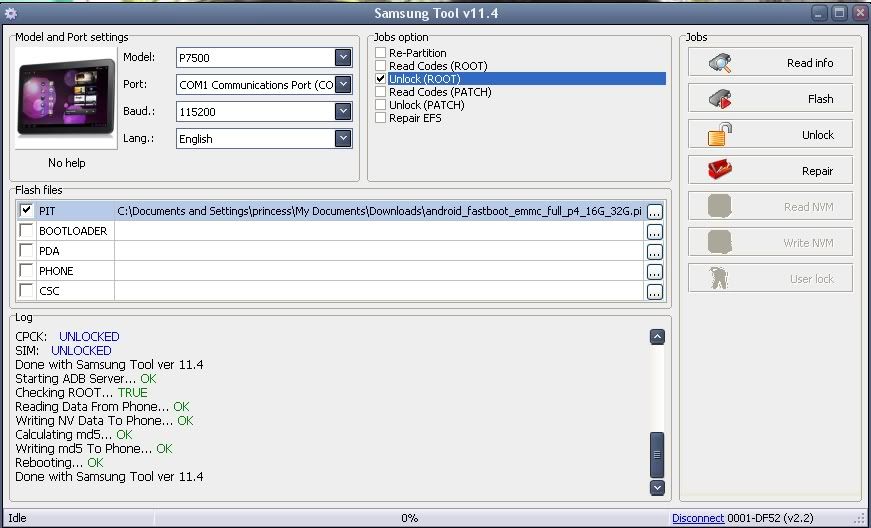Click the Read info magnifier icon
The image size is (871, 528).
click(720, 63)
